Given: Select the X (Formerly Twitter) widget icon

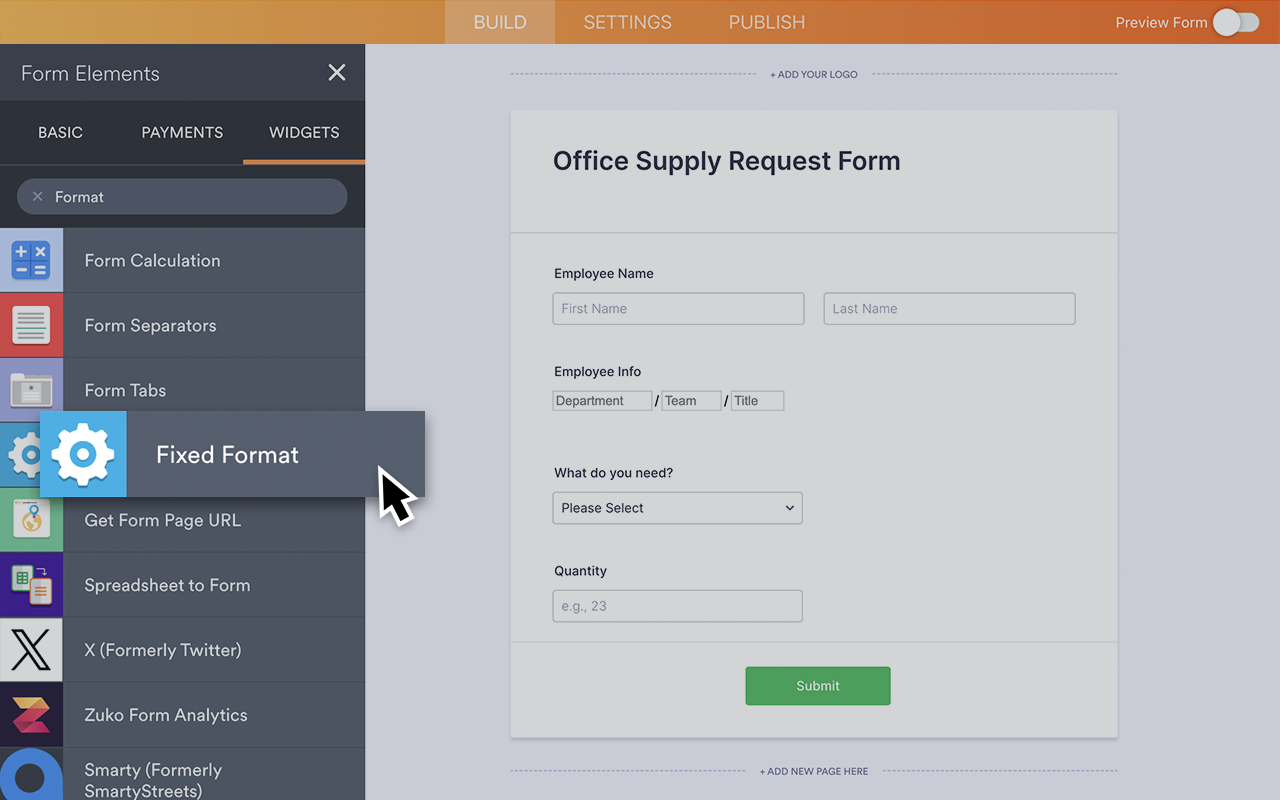Looking at the screenshot, I should tap(31, 649).
